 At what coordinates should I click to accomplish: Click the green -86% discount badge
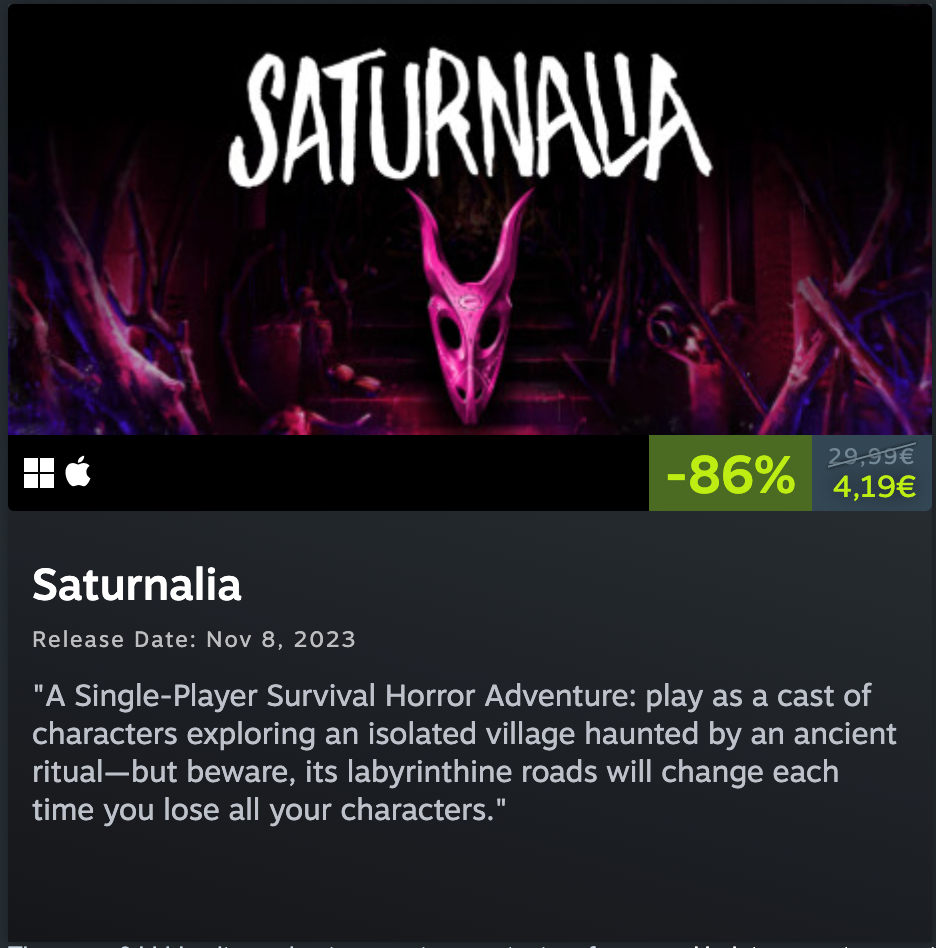(730, 473)
